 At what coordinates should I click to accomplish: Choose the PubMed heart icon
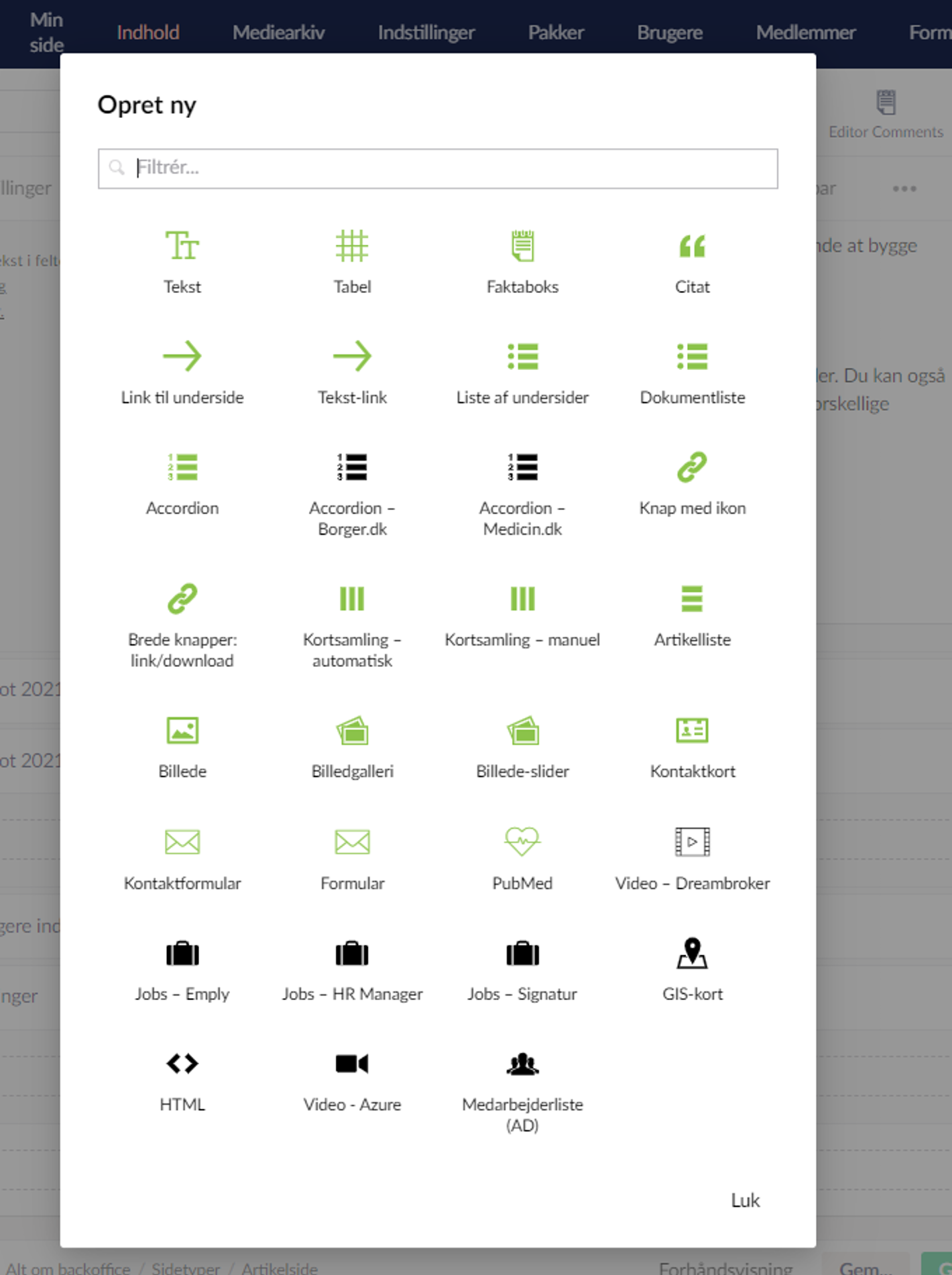[522, 842]
